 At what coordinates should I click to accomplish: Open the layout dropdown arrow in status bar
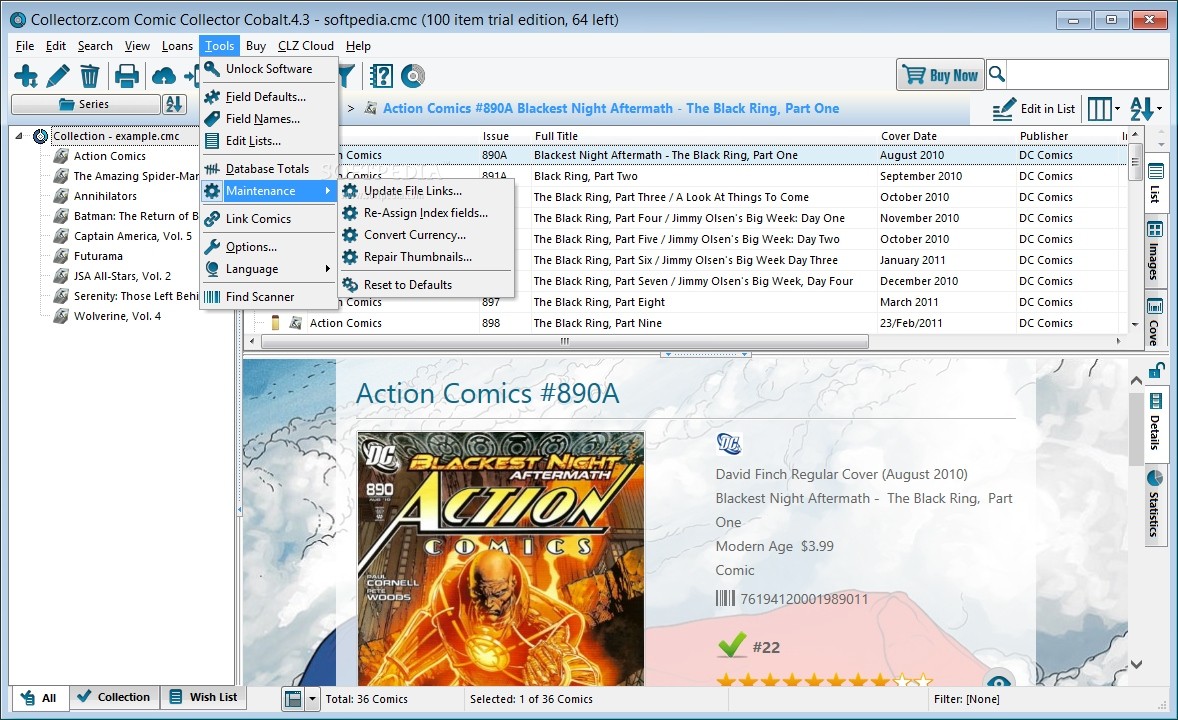[x=313, y=699]
